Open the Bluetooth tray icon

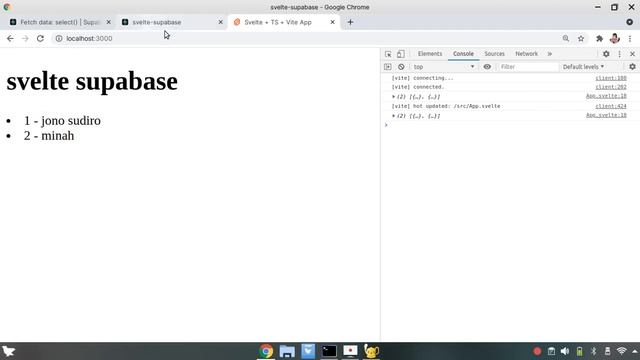click(593, 351)
